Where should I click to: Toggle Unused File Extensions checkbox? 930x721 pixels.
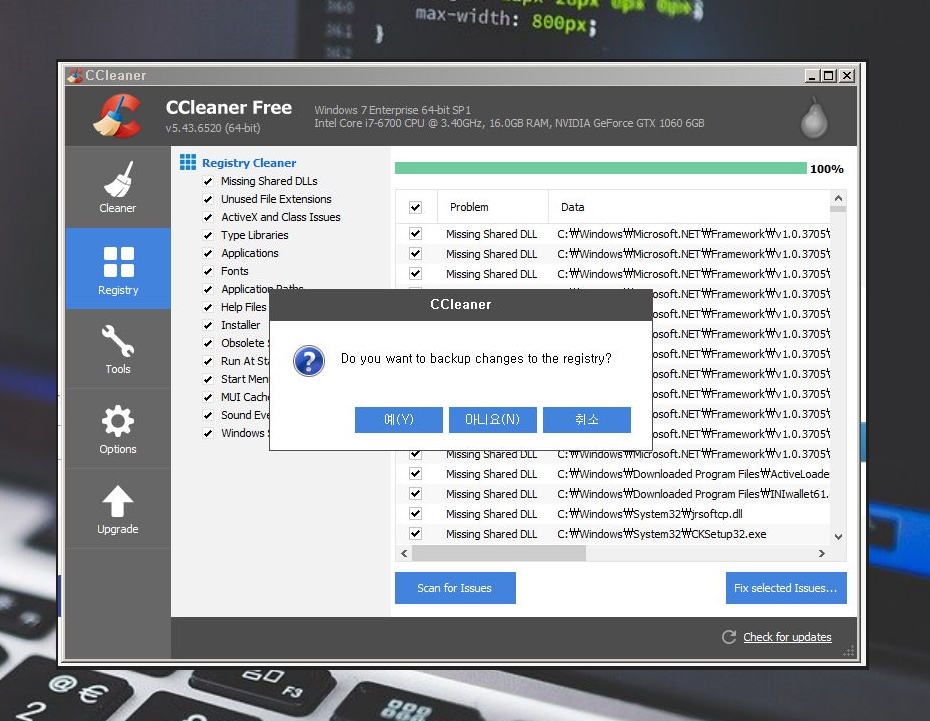tap(208, 199)
